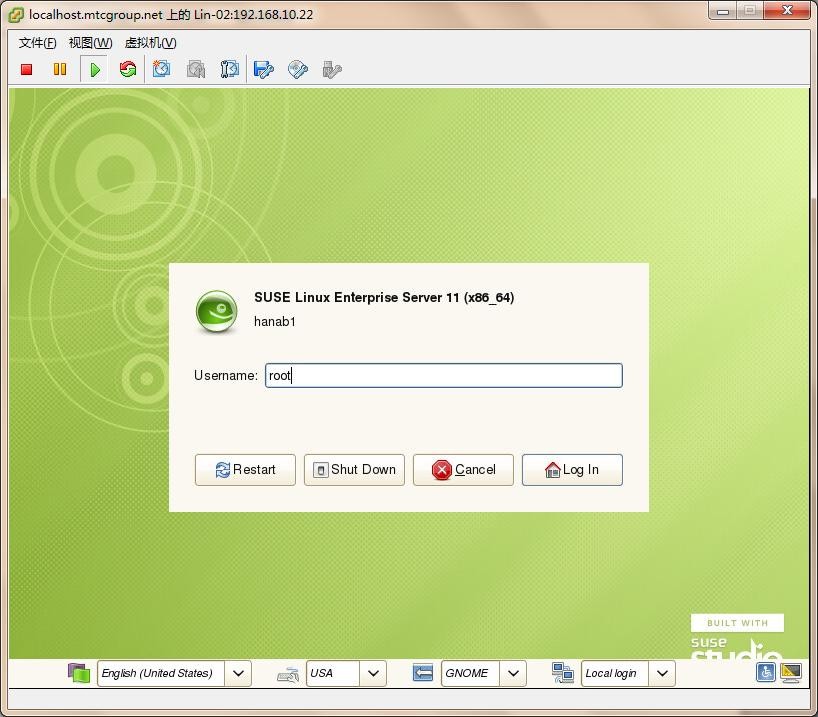818x717 pixels.
Task: Click the USB device connect icon
Action: point(332,69)
